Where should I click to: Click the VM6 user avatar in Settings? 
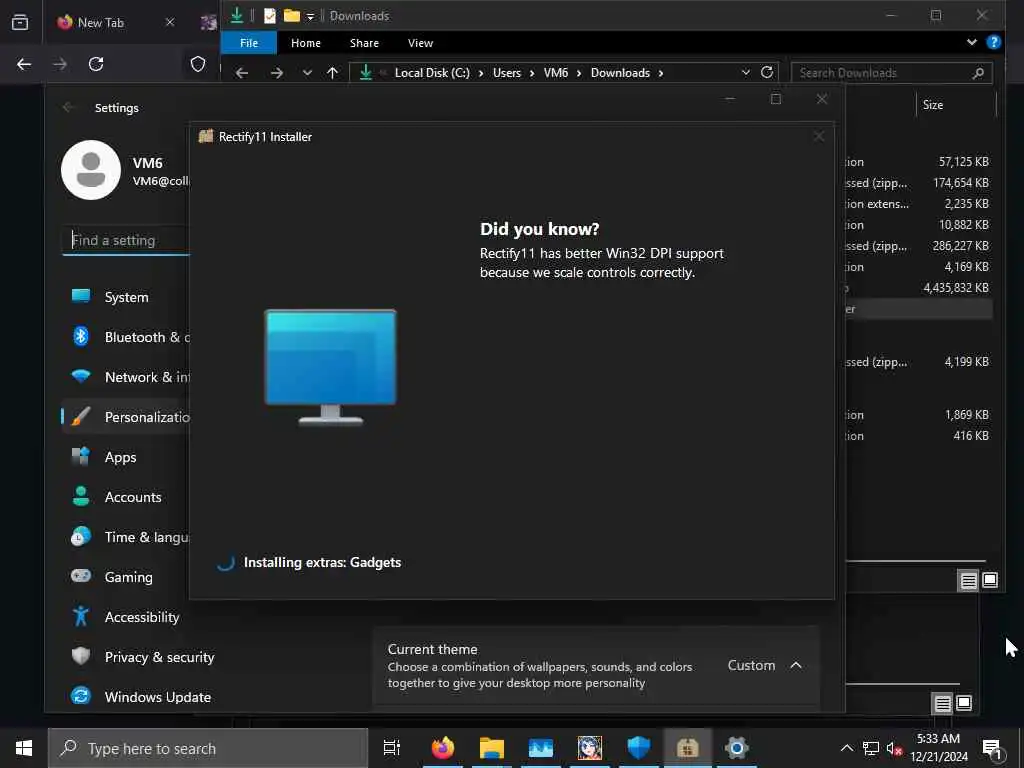coord(91,170)
